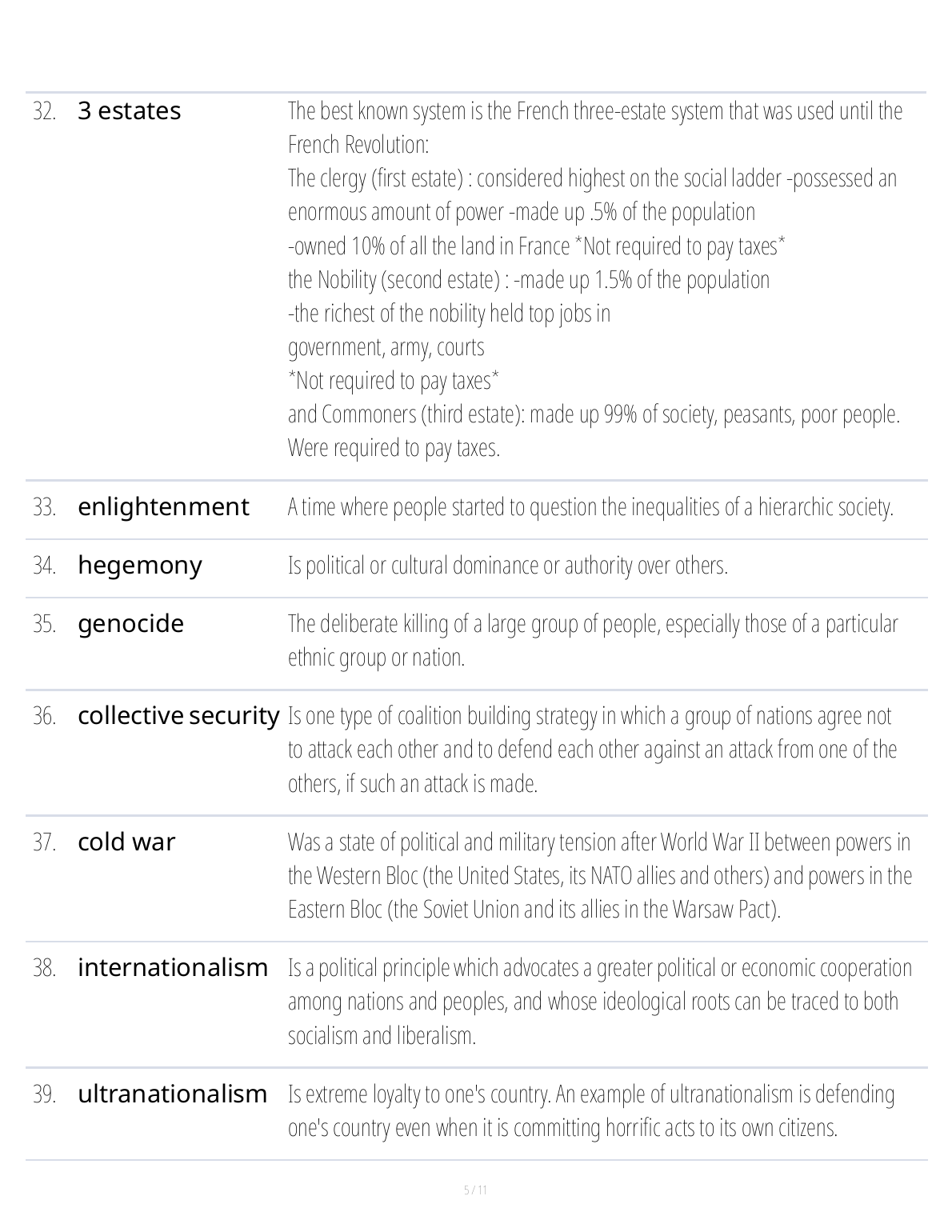
Task: Click the hegemony definition text
Action: pos(507,566)
